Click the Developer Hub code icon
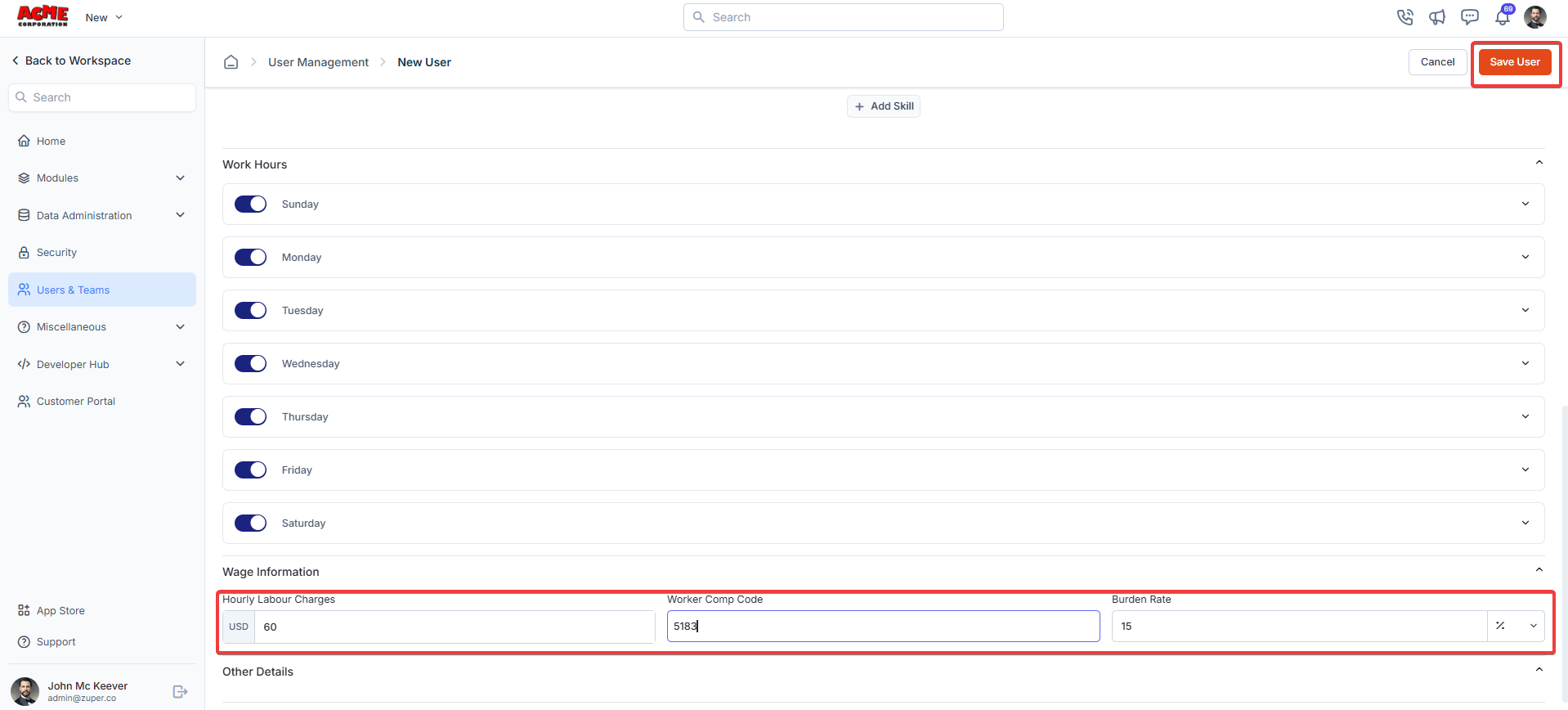The height and width of the screenshot is (710, 1568). click(x=24, y=364)
